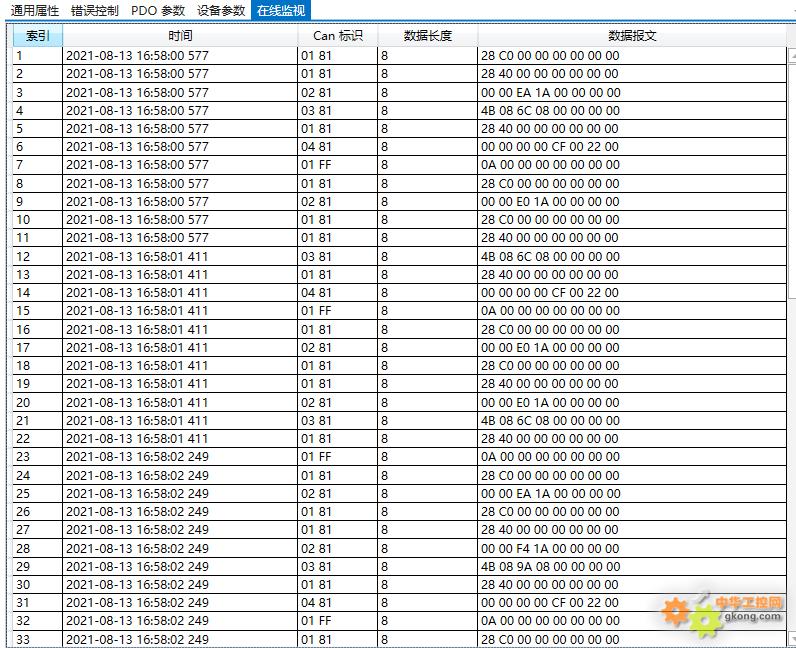The height and width of the screenshot is (648, 796).
Task: Sort by the 数据长度 column header
Action: click(427, 36)
